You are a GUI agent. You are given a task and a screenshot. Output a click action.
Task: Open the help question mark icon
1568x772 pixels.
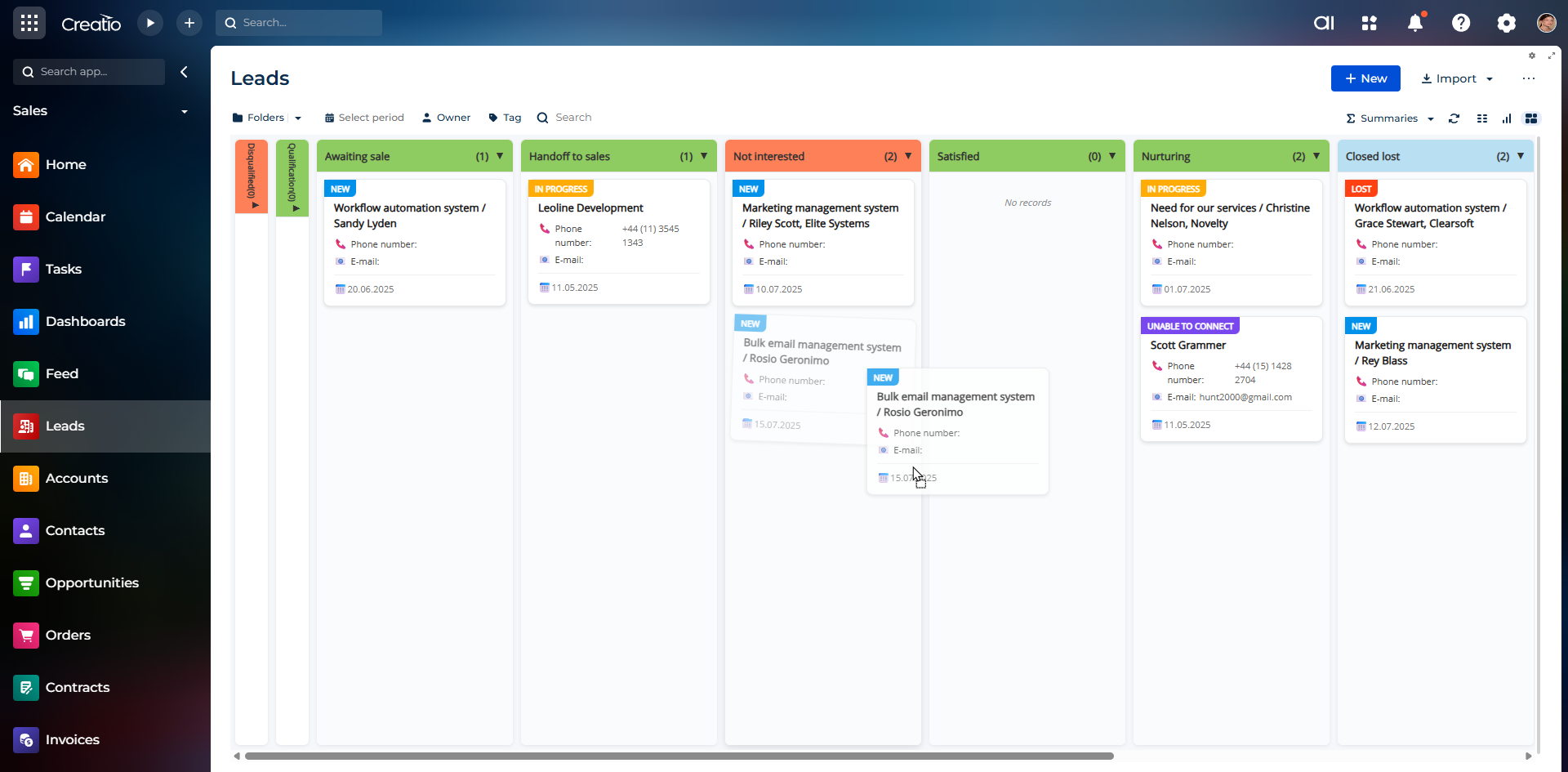pyautogui.click(x=1461, y=23)
